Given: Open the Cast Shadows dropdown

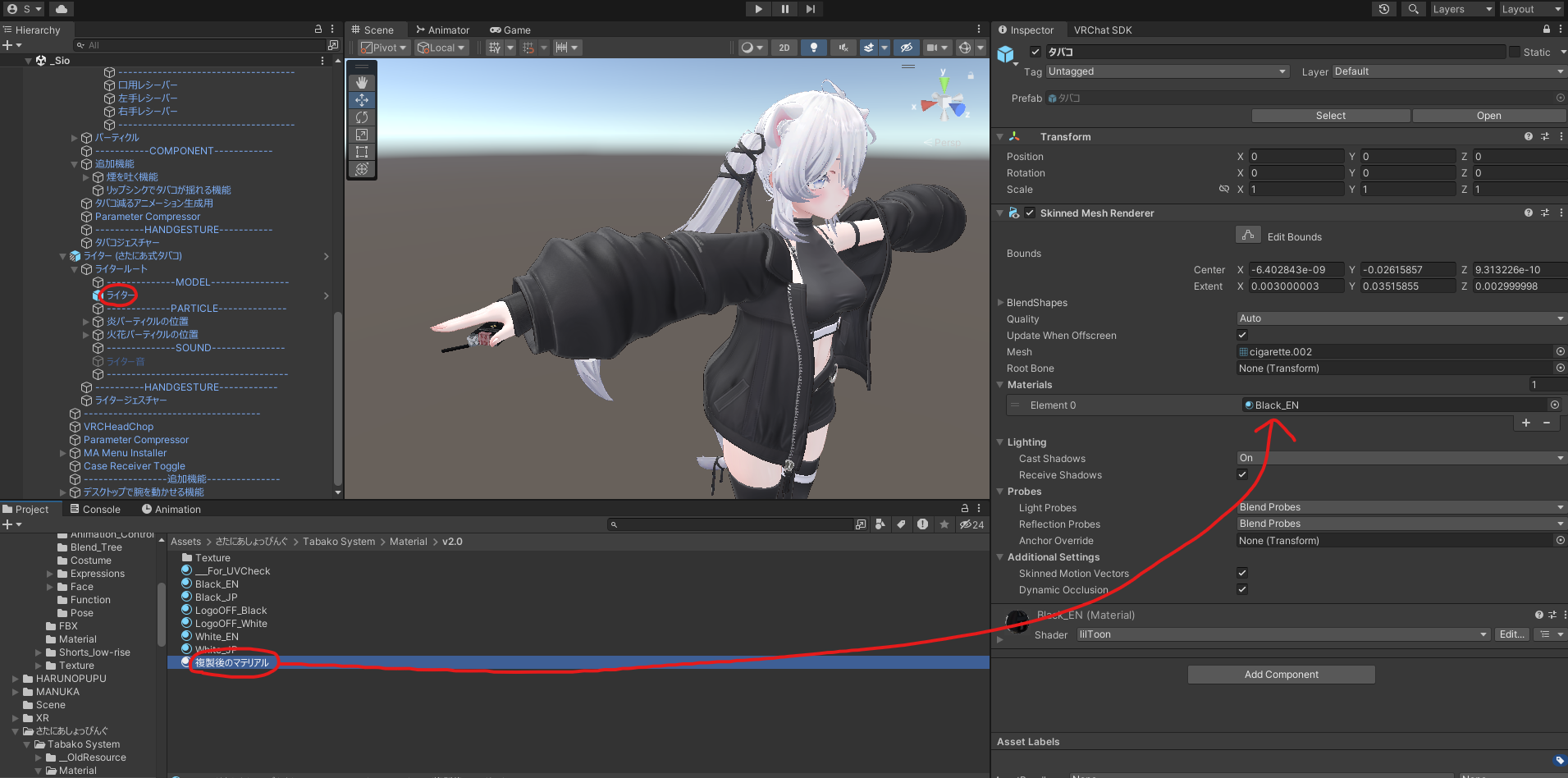Looking at the screenshot, I should click(1401, 458).
